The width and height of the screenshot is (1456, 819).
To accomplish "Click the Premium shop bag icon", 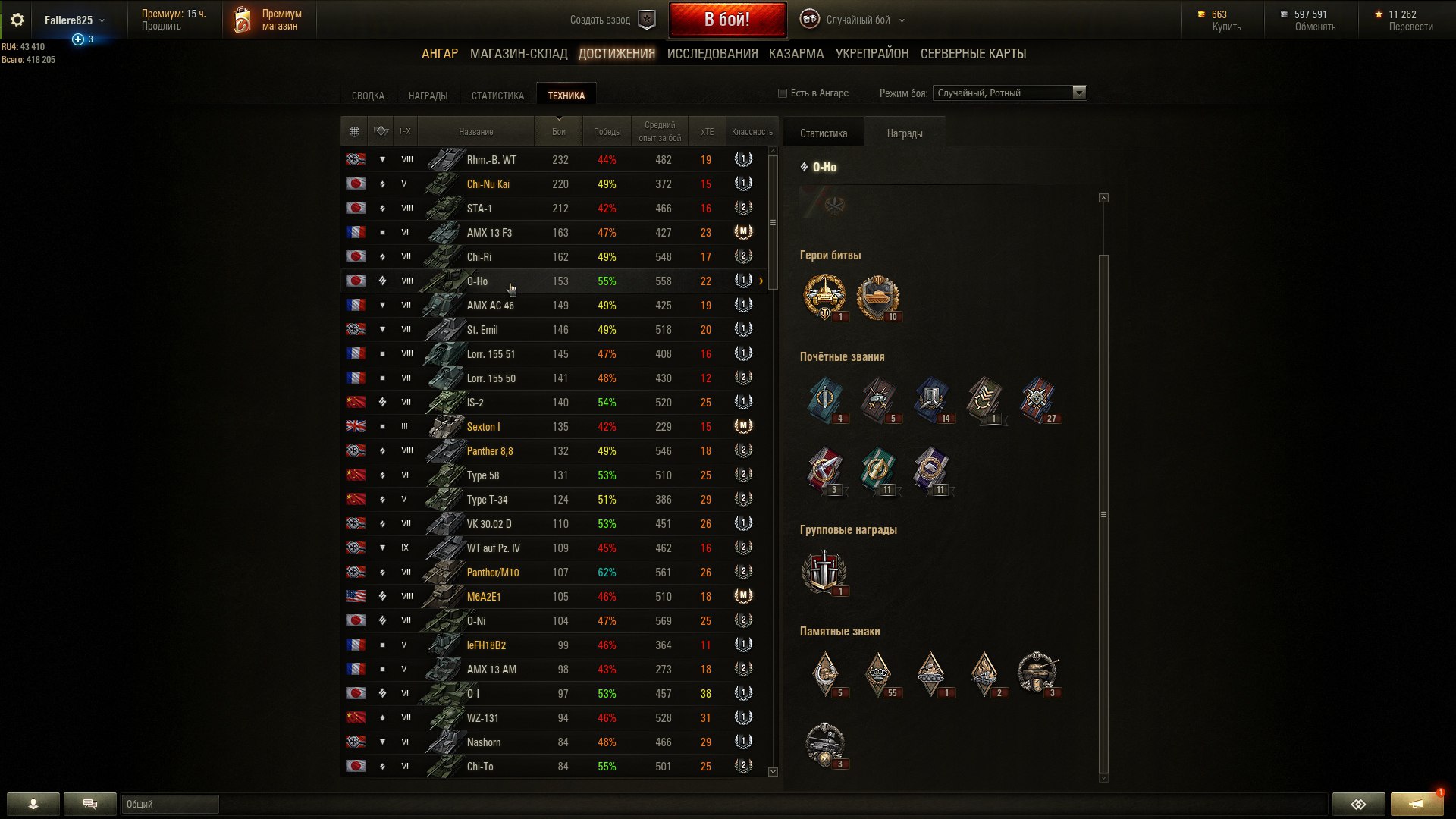I will tap(242, 20).
